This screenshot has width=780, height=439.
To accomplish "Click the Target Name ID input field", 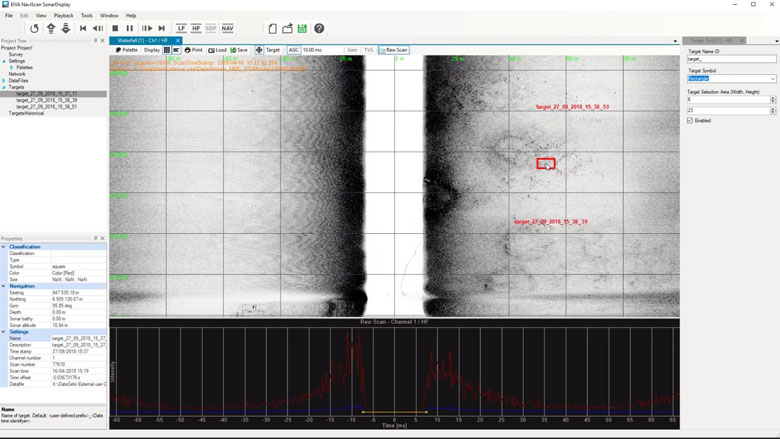I will pyautogui.click(x=731, y=59).
